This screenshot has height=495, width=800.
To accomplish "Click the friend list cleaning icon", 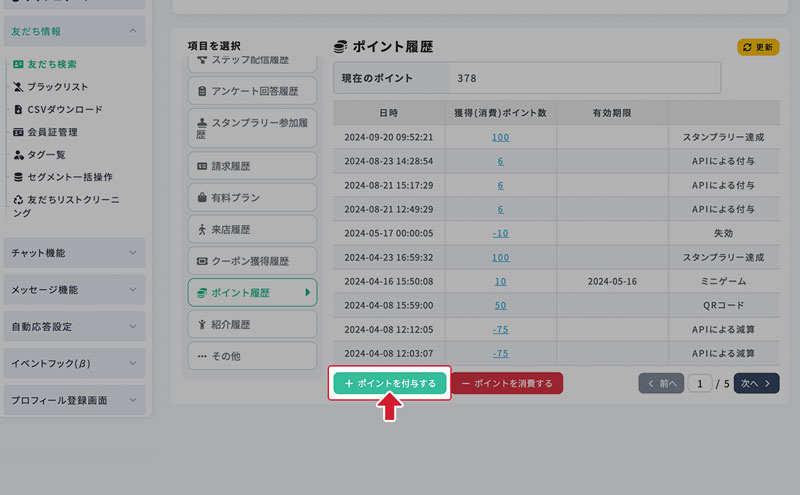I will (x=18, y=200).
